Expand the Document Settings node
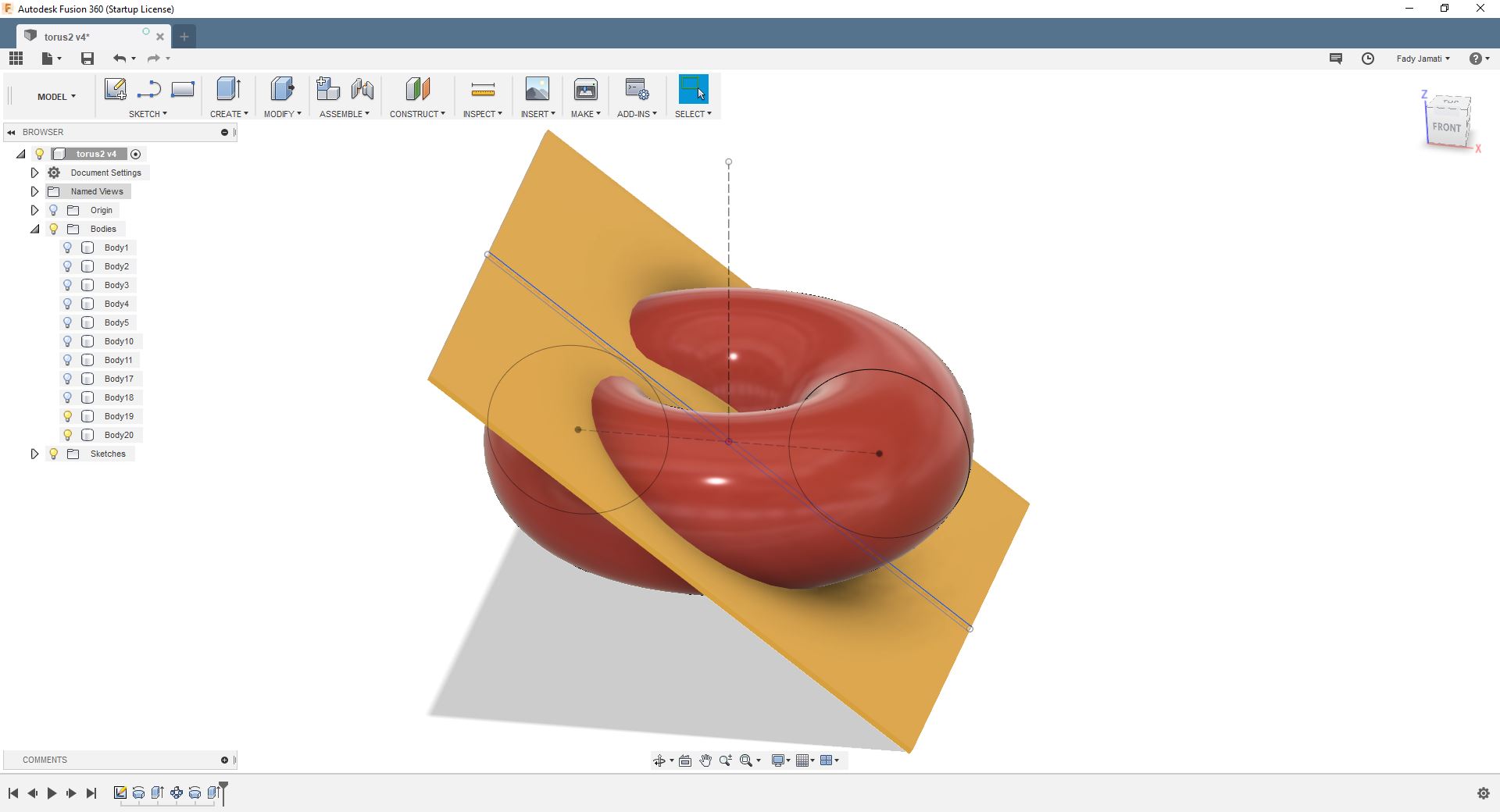The height and width of the screenshot is (812, 1500). pos(34,173)
